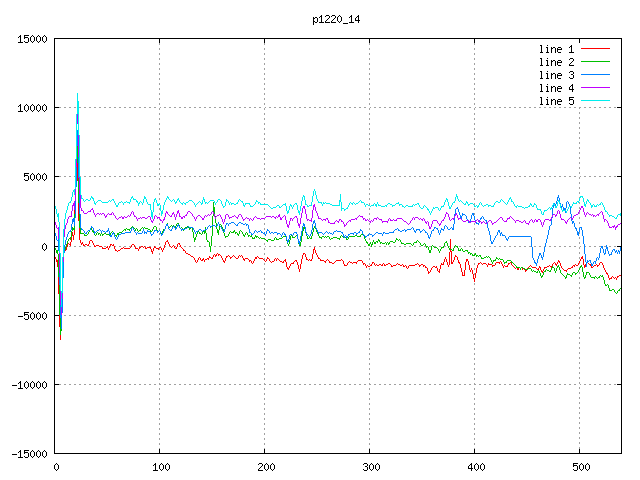Click the flat blue segment near x=440

click(519, 236)
